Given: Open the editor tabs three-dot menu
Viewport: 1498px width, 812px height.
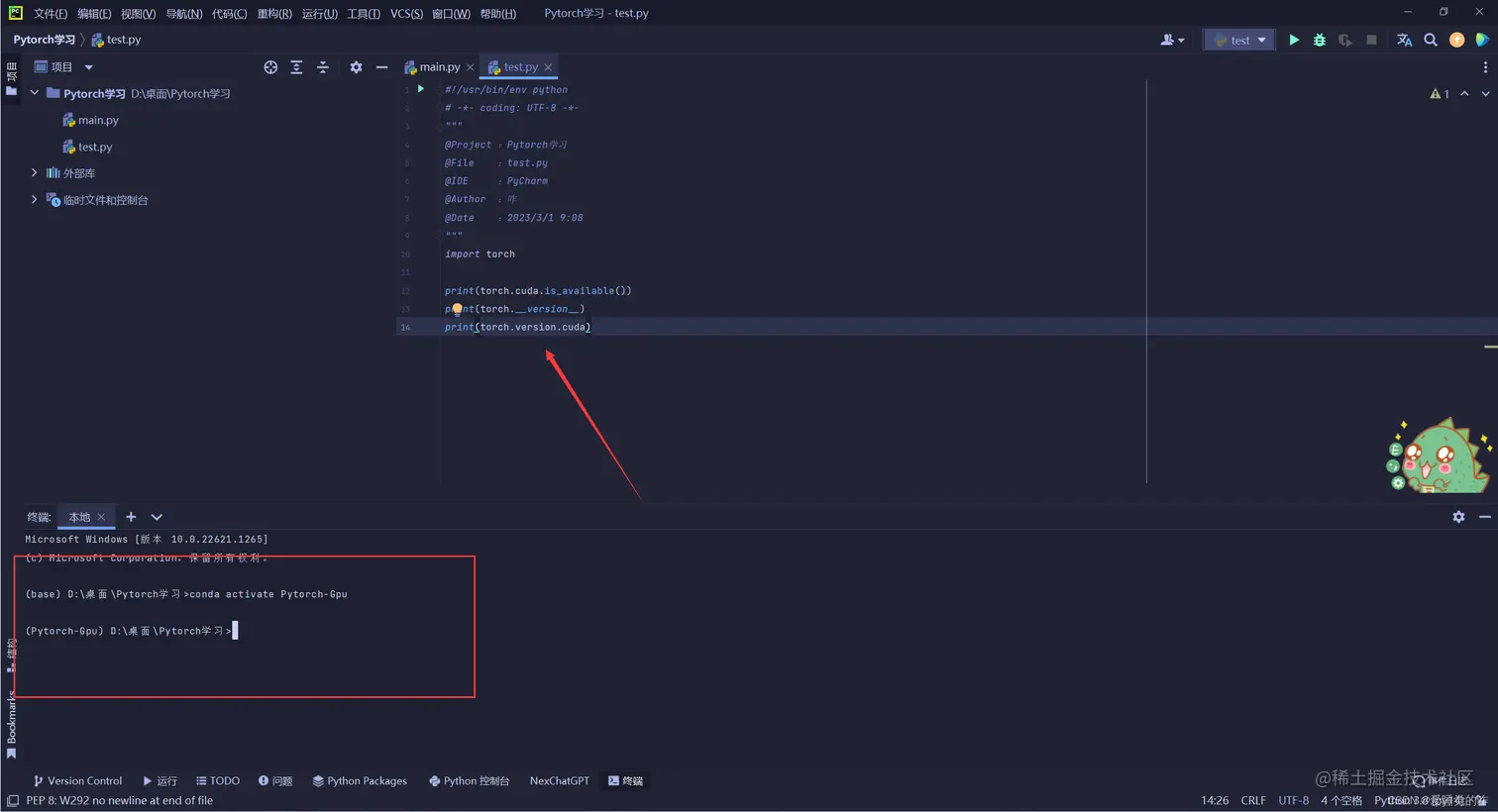Looking at the screenshot, I should click(x=1485, y=67).
